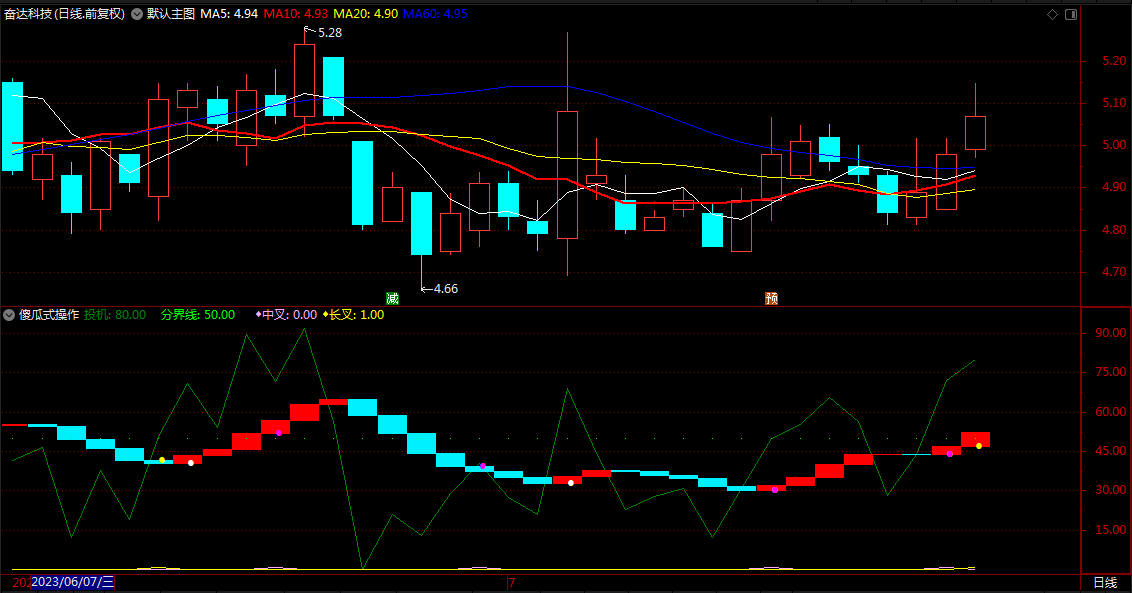1132x593 pixels.
Task: Click the 5.20 price axis label
Action: [x=1114, y=61]
